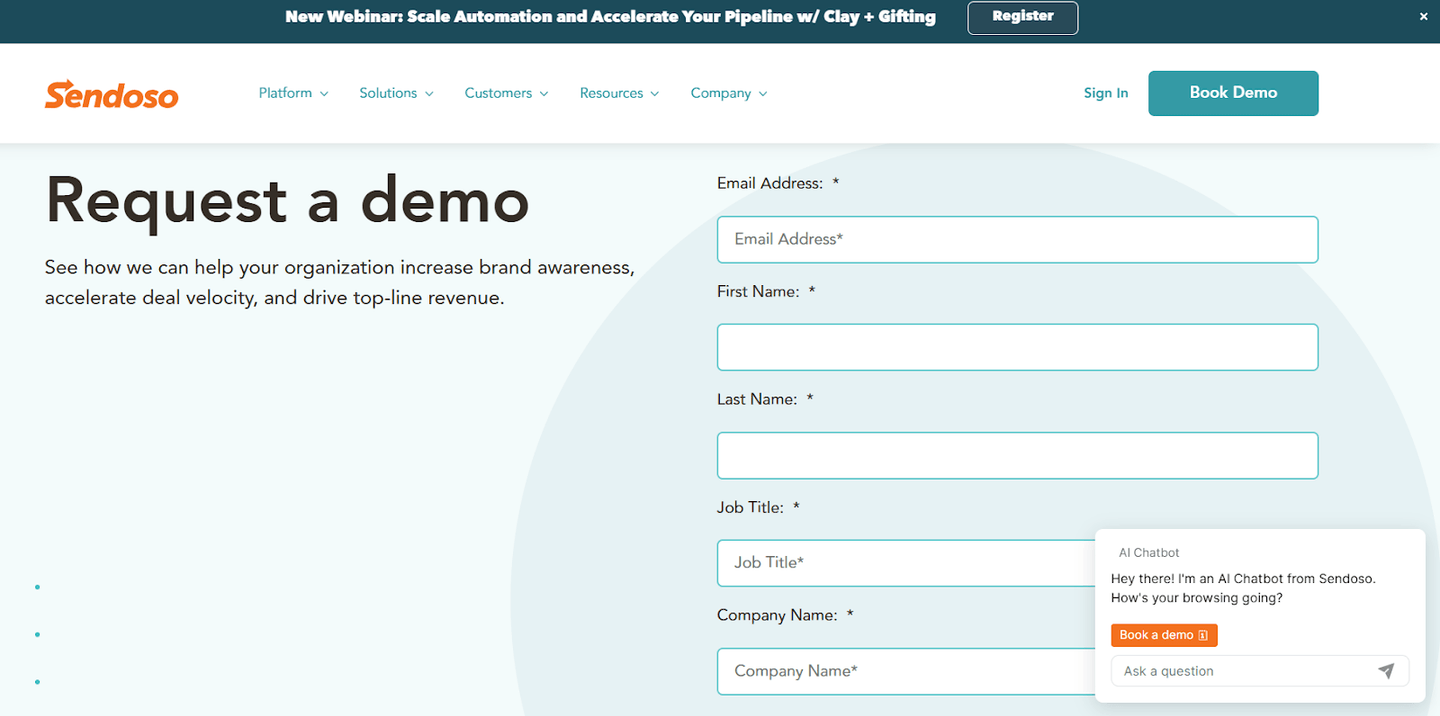Expand the Solutions menu chevron
The height and width of the screenshot is (716, 1440).
(x=429, y=94)
